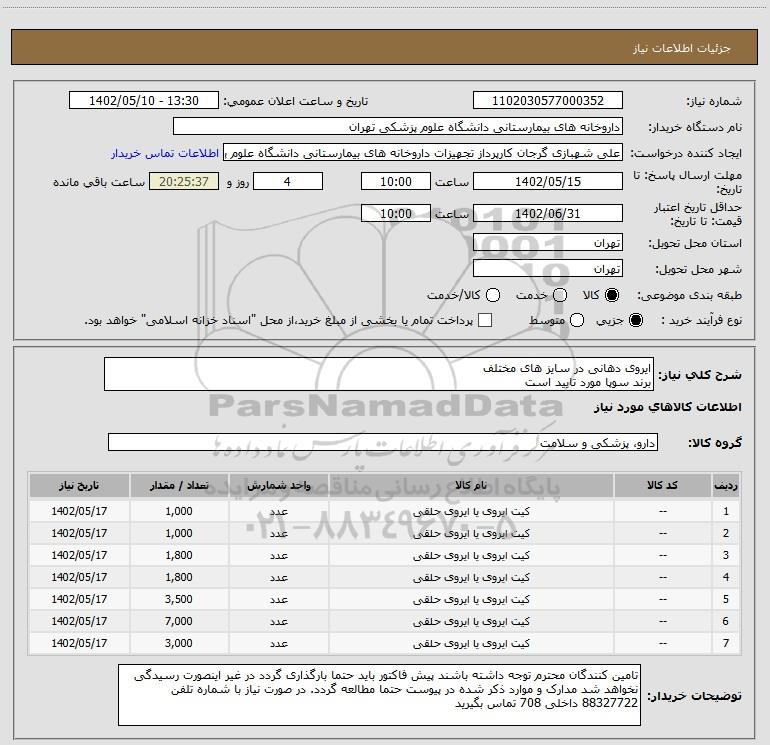The width and height of the screenshot is (770, 745).
Task: Click the کد کالا column header
Action: click(x=662, y=486)
